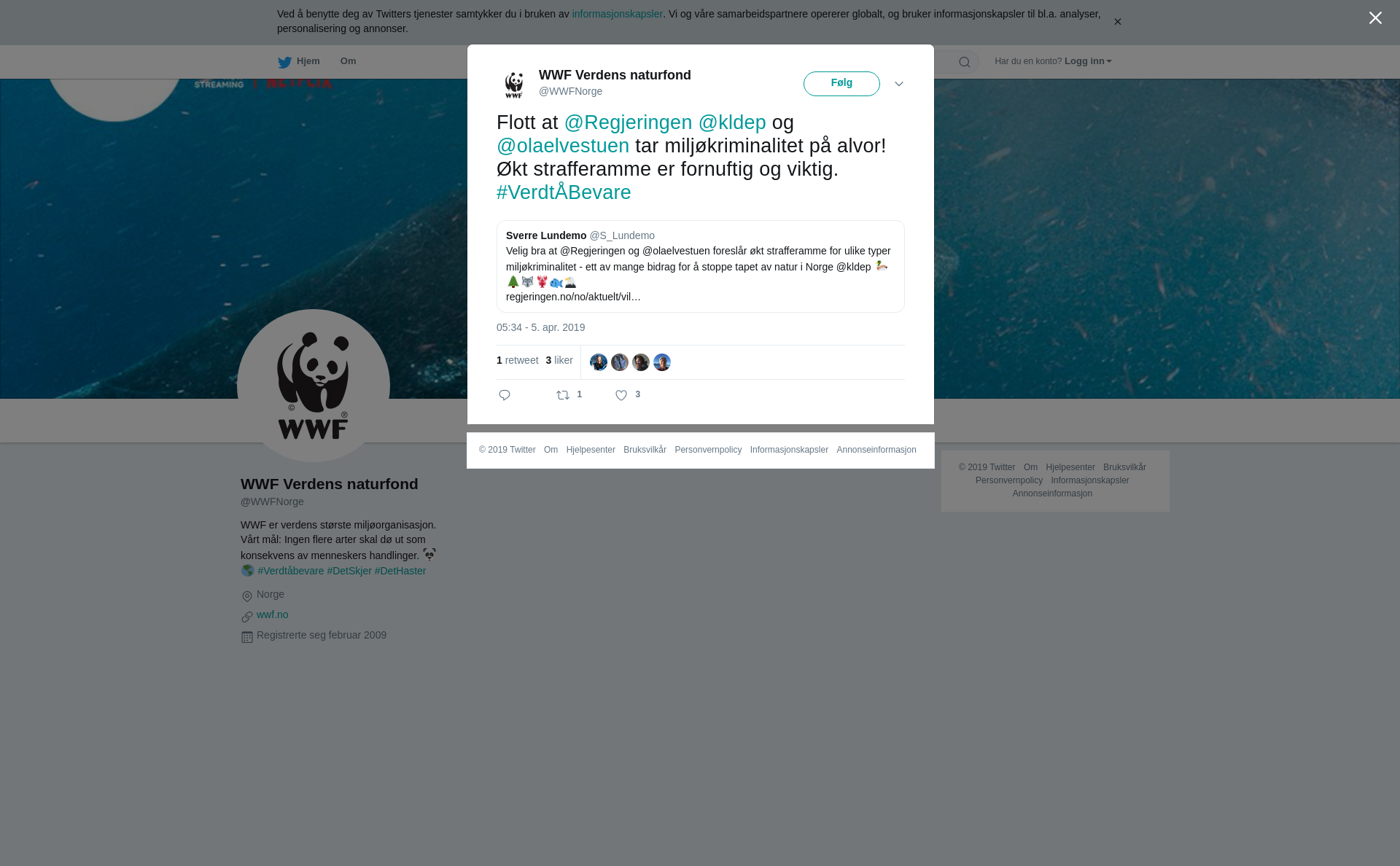The height and width of the screenshot is (866, 1400).
Task: Click the first liker's avatar
Action: [599, 362]
